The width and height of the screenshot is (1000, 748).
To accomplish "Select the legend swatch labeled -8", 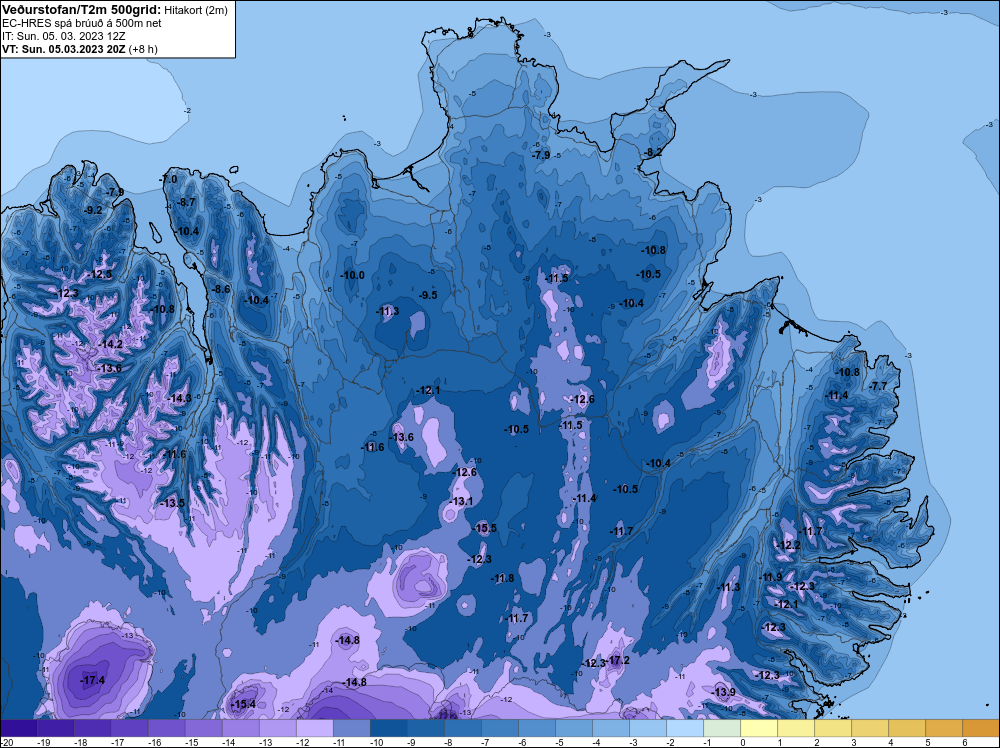I will tap(462, 728).
